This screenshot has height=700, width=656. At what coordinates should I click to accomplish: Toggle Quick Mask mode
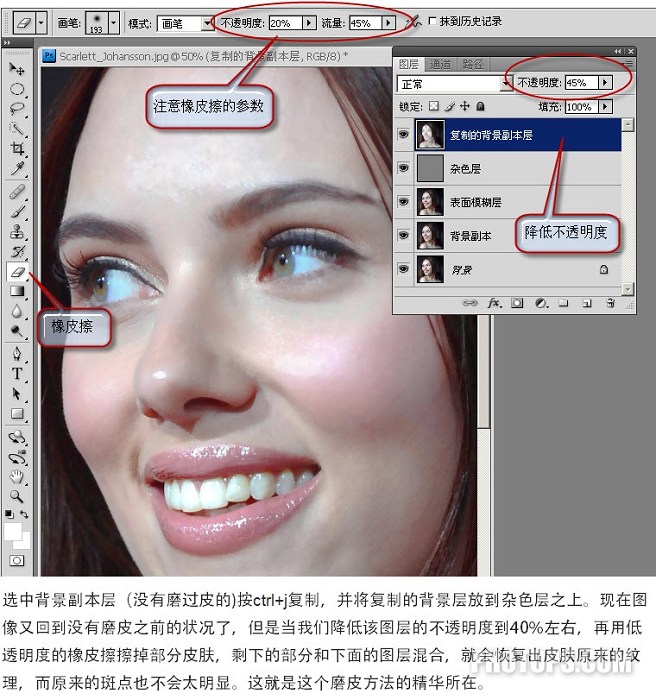pos(17,561)
